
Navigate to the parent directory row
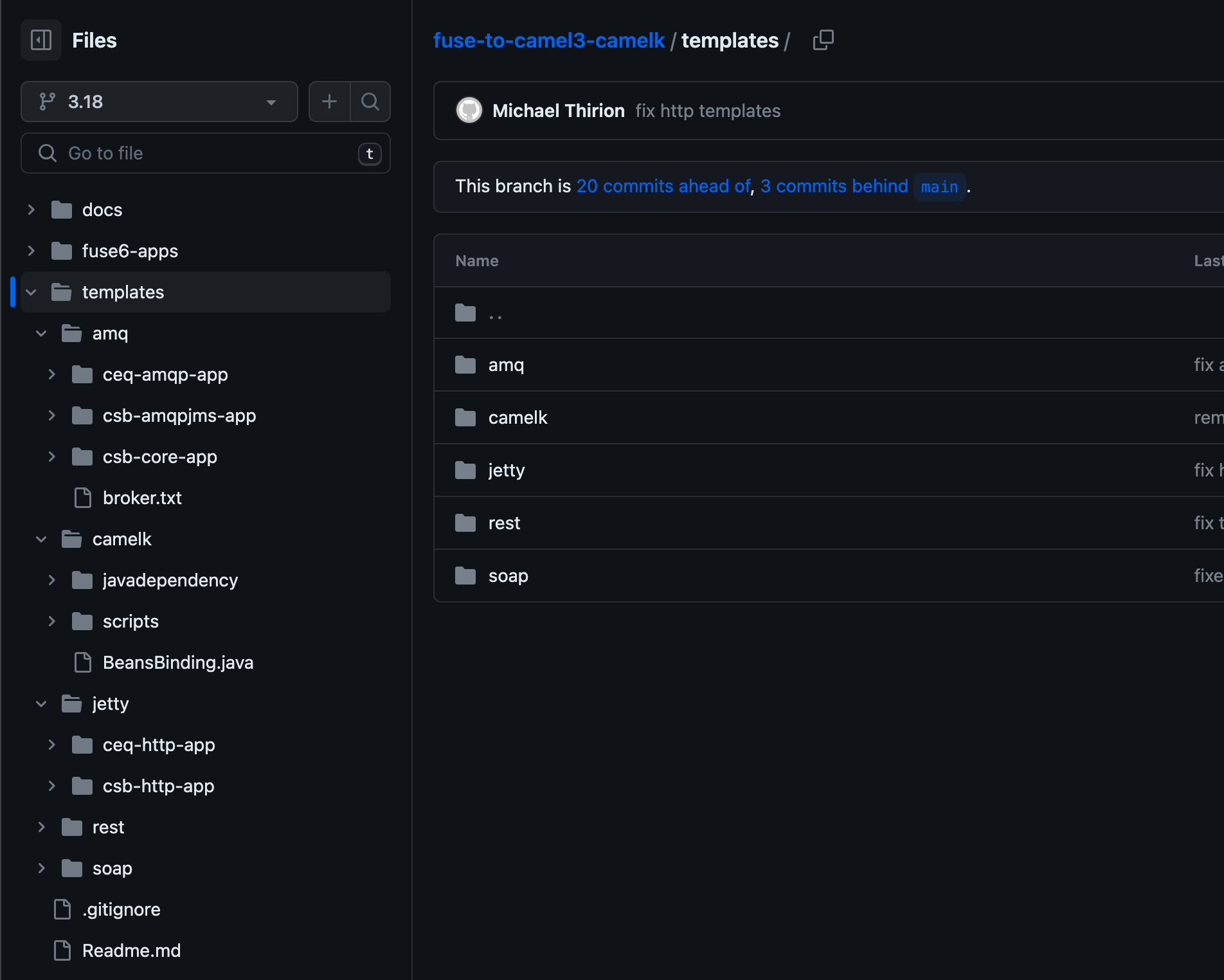click(x=495, y=313)
